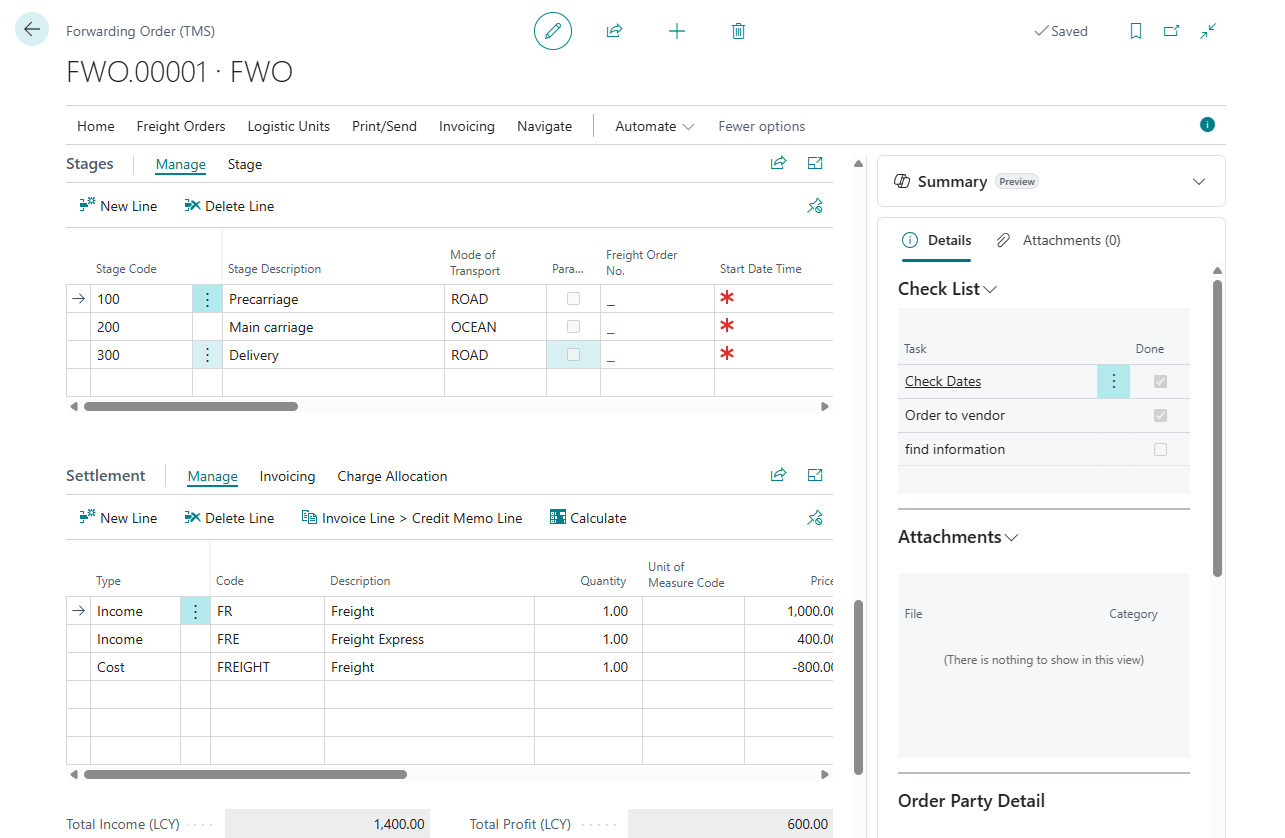The width and height of the screenshot is (1285, 838).
Task: Click the pencil edit icon
Action: [x=552, y=31]
